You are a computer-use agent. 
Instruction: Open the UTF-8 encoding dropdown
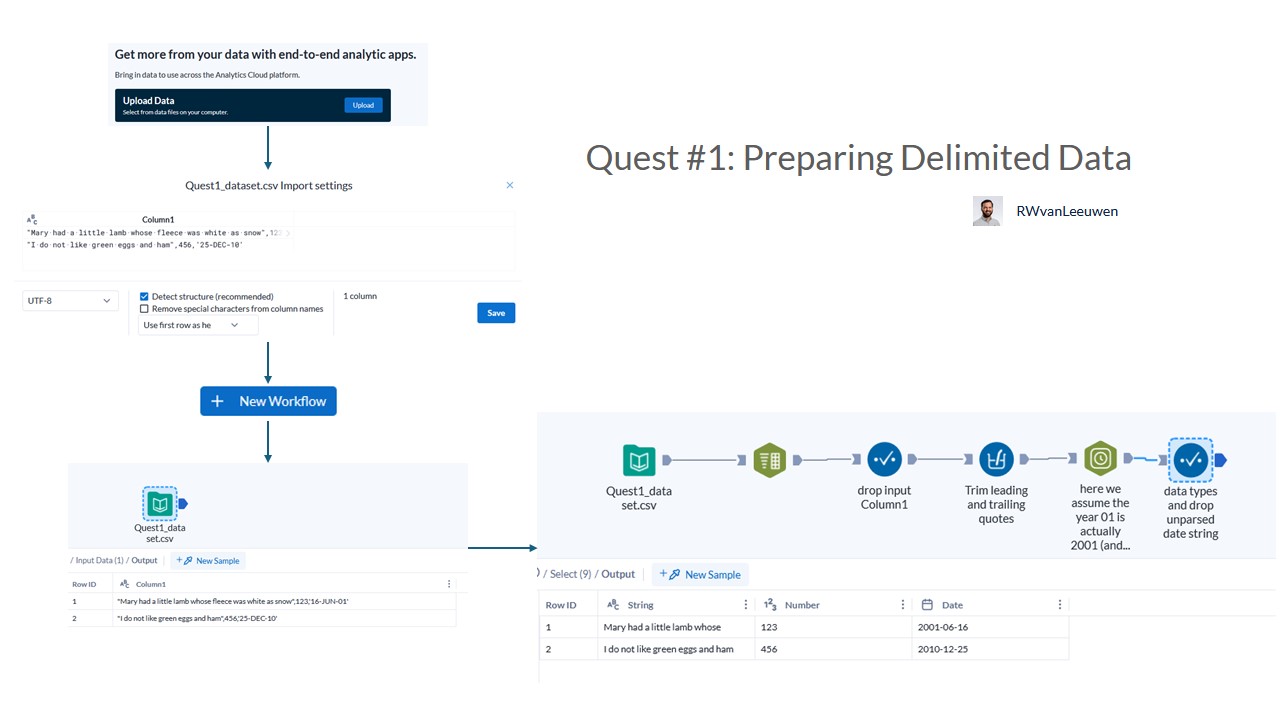[x=70, y=300]
